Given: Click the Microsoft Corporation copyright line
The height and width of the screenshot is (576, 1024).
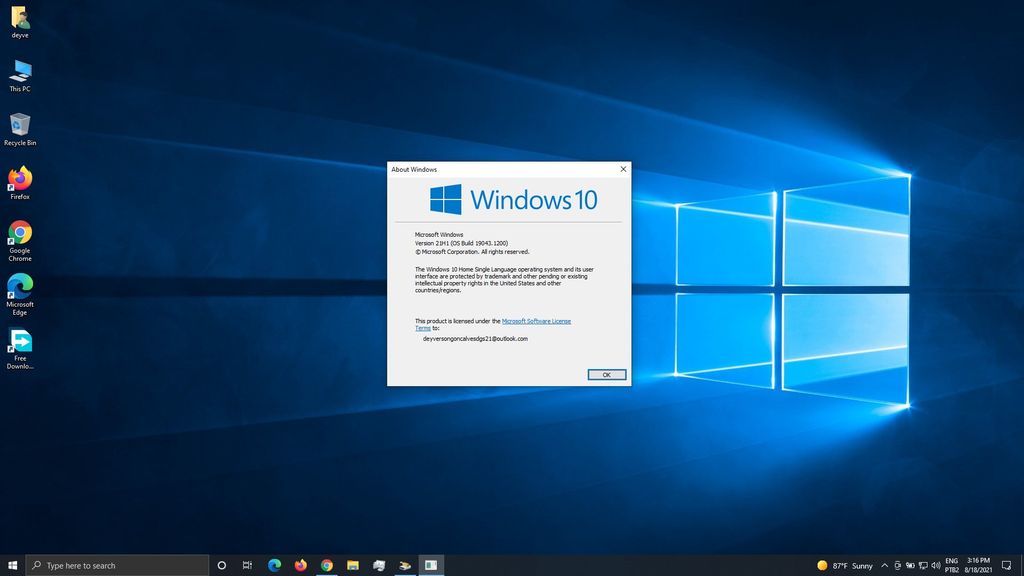Looking at the screenshot, I should point(472,251).
